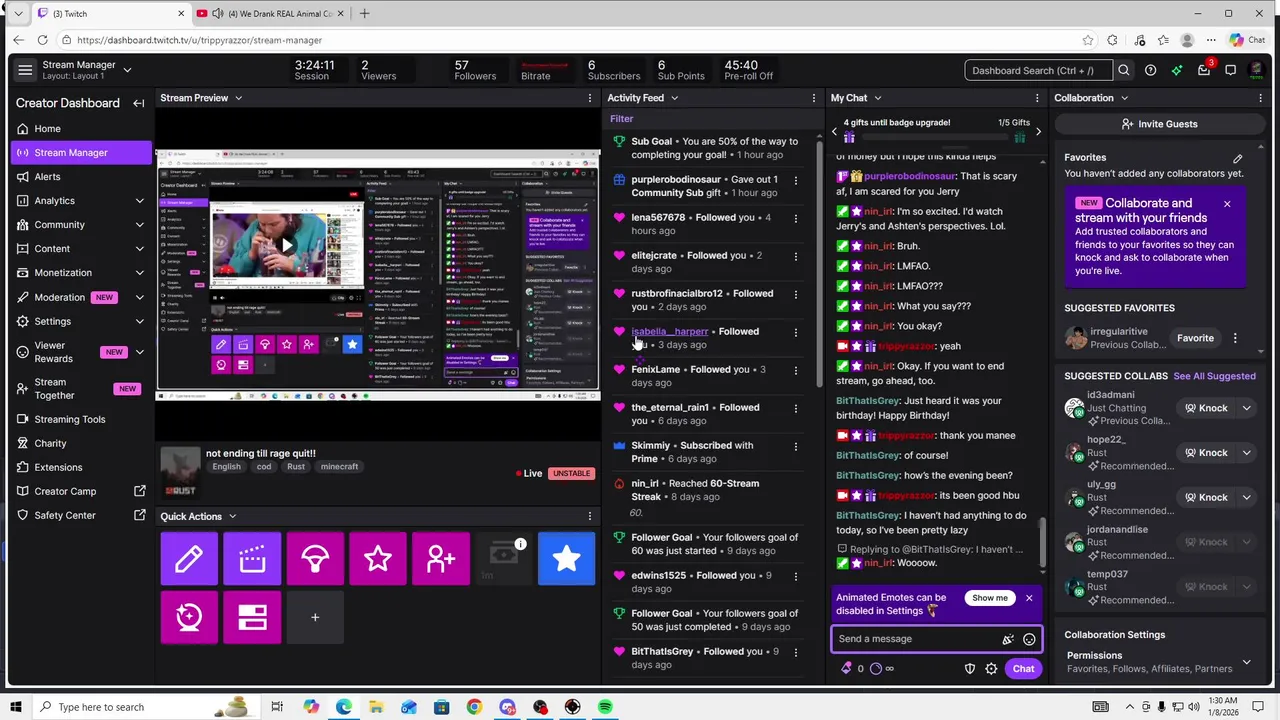Screen dimensions: 1280x720
Task: Open Activity Feed panel three-dot menu
Action: (x=813, y=98)
